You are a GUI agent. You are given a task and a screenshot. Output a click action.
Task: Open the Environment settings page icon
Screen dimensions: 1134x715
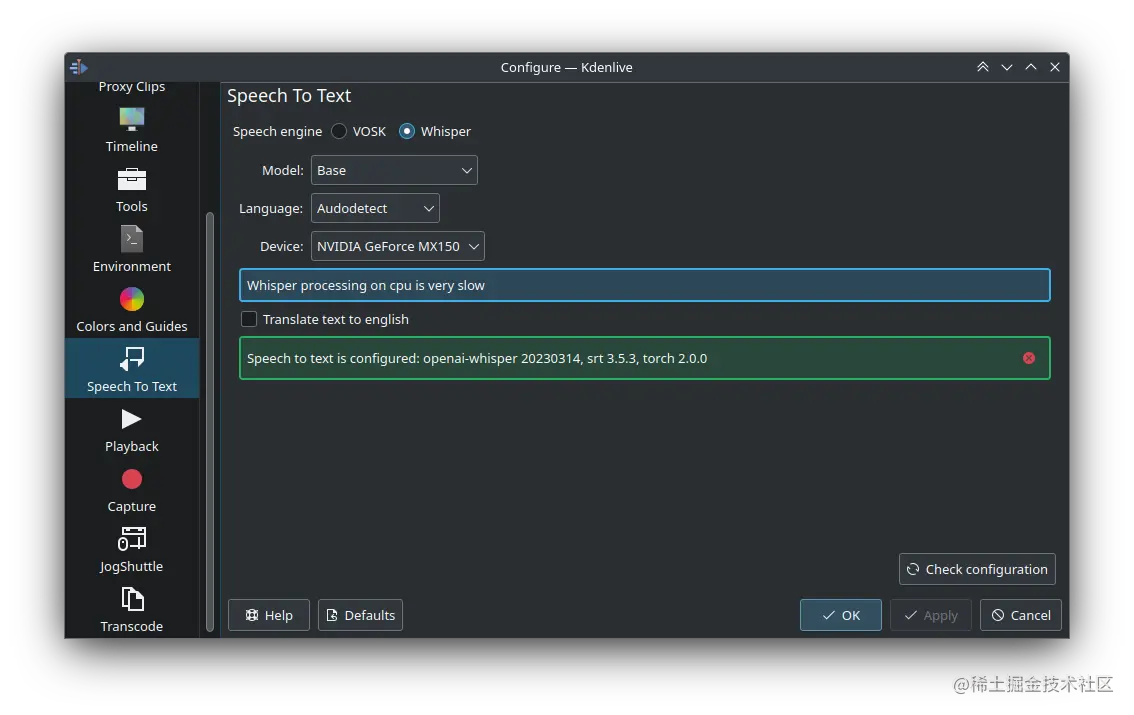132,239
